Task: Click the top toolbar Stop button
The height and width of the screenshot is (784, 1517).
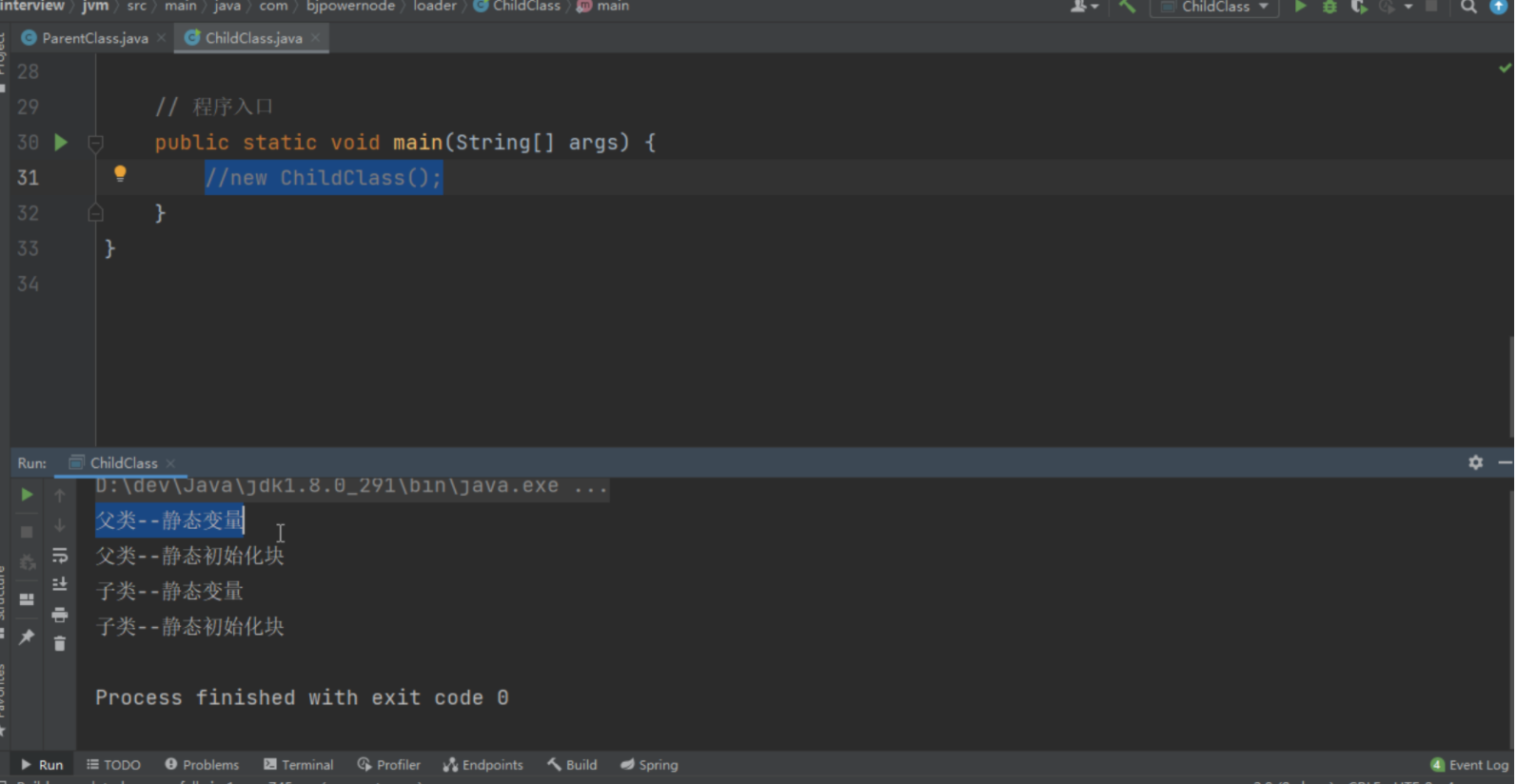Action: click(x=1431, y=7)
